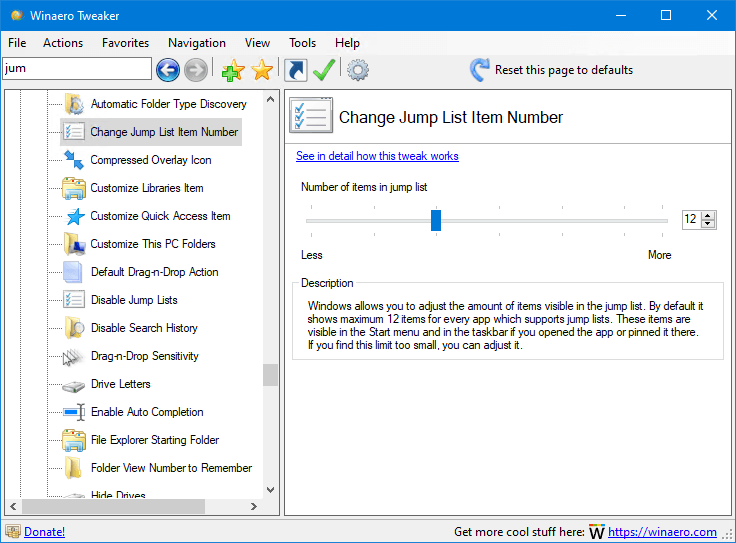Open the Actions menu
Screen dimensions: 736x543
tap(63, 43)
